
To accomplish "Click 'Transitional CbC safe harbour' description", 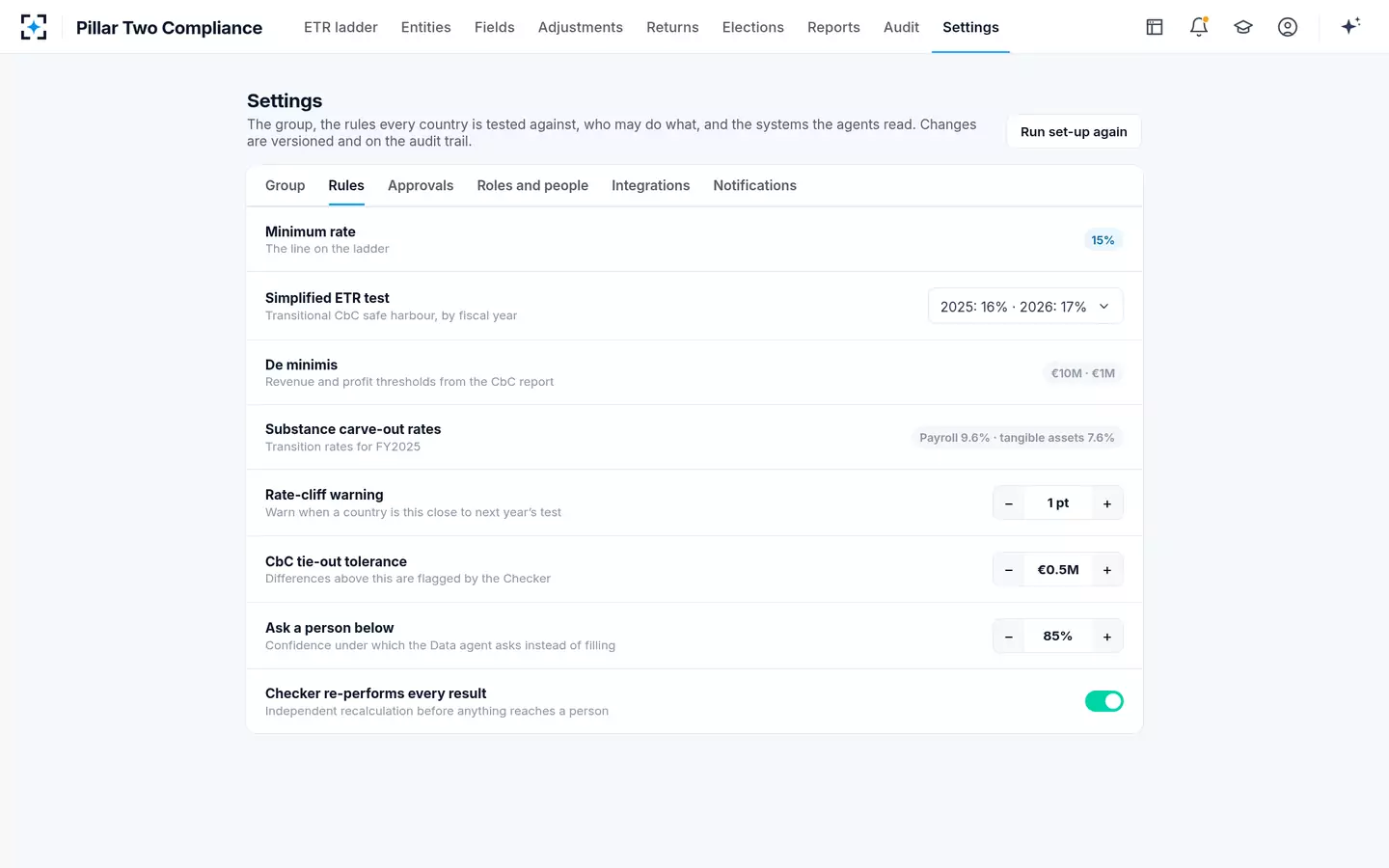I will [x=391, y=315].
